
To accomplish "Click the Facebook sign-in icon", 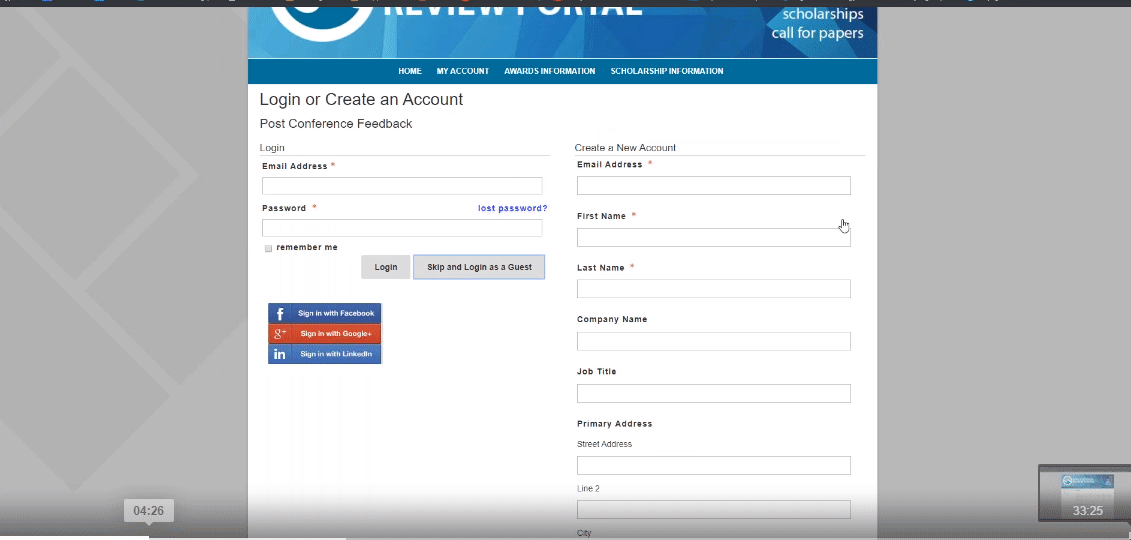I will [280, 313].
